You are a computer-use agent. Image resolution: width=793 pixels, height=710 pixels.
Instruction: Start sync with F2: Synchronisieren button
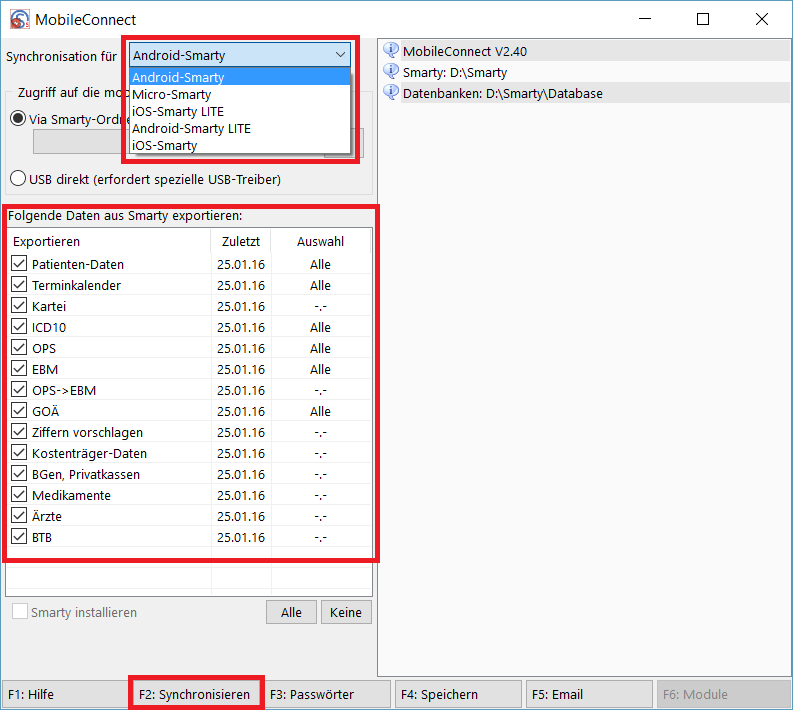pos(196,694)
